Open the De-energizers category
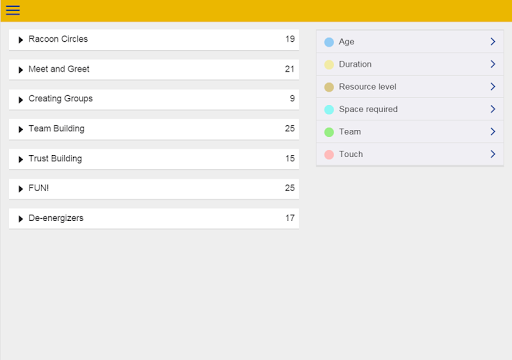512x360 pixels. pyautogui.click(x=154, y=219)
